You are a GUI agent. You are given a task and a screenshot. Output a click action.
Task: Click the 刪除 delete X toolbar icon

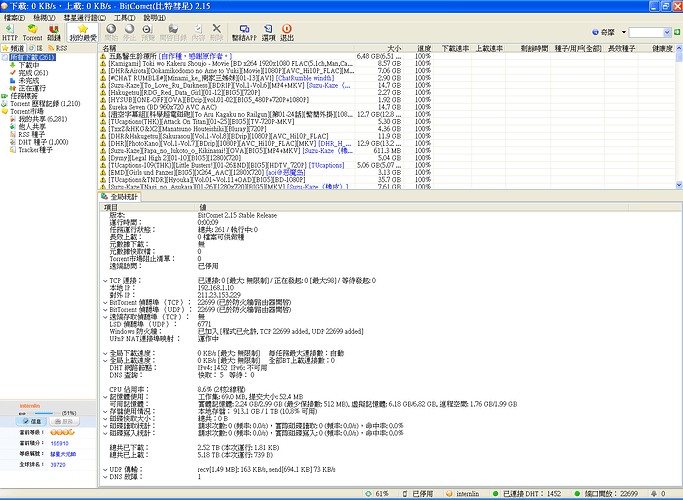[x=216, y=33]
